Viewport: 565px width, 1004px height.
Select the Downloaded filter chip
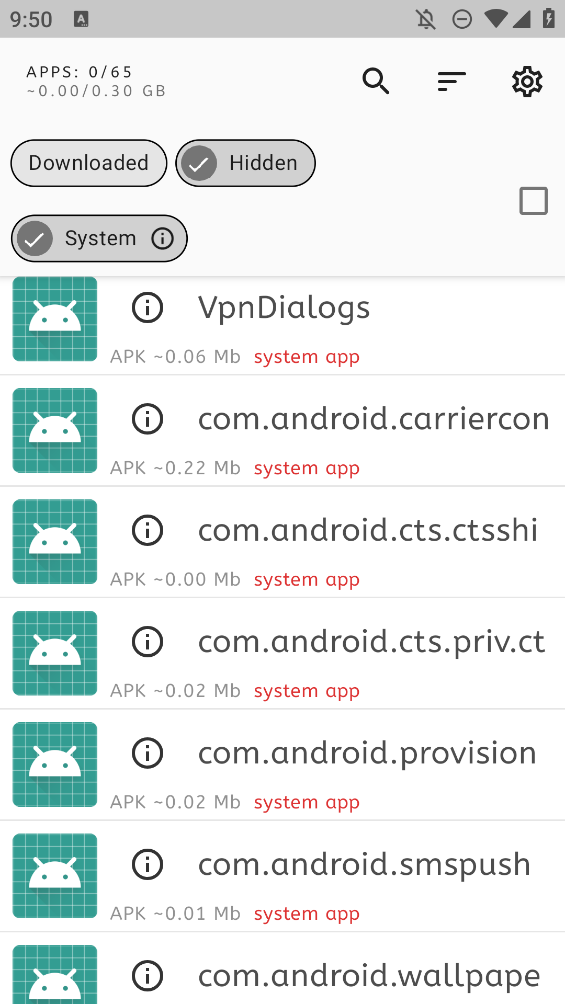click(88, 163)
